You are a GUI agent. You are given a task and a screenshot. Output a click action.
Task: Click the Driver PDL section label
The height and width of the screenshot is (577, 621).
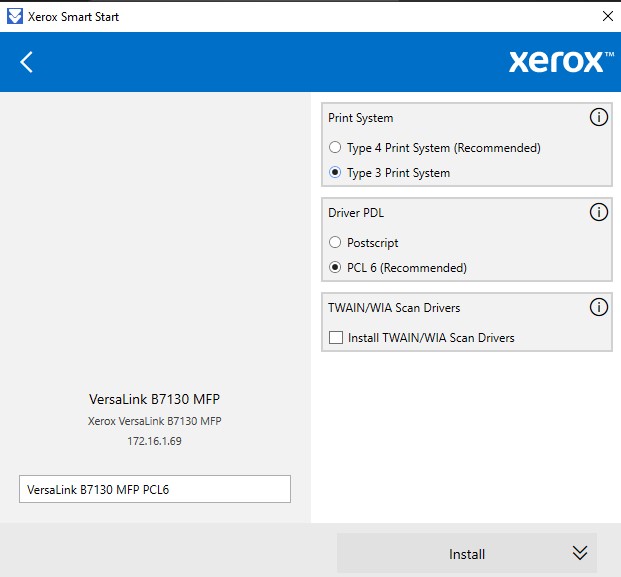point(356,213)
